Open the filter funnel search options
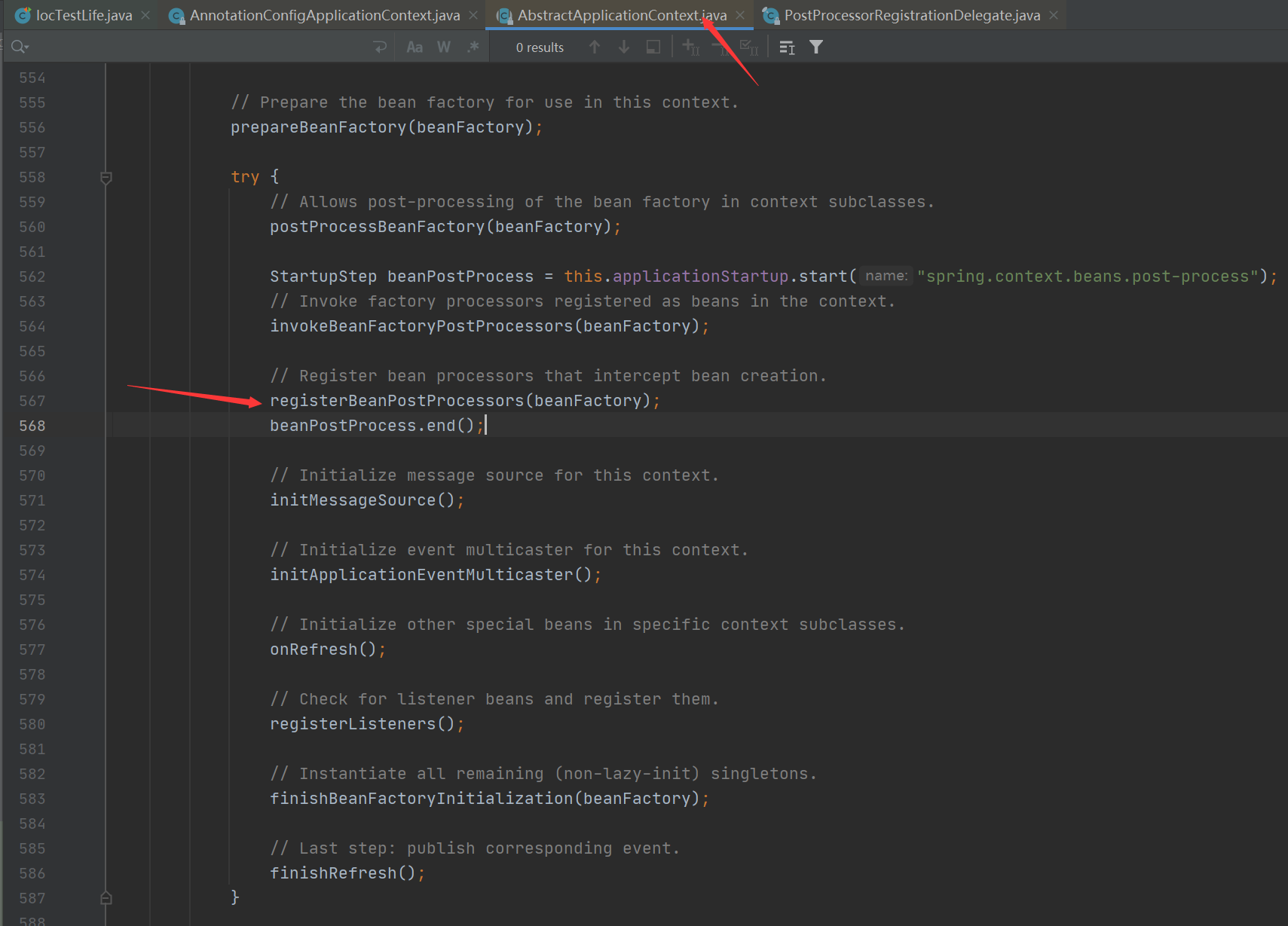 coord(816,47)
